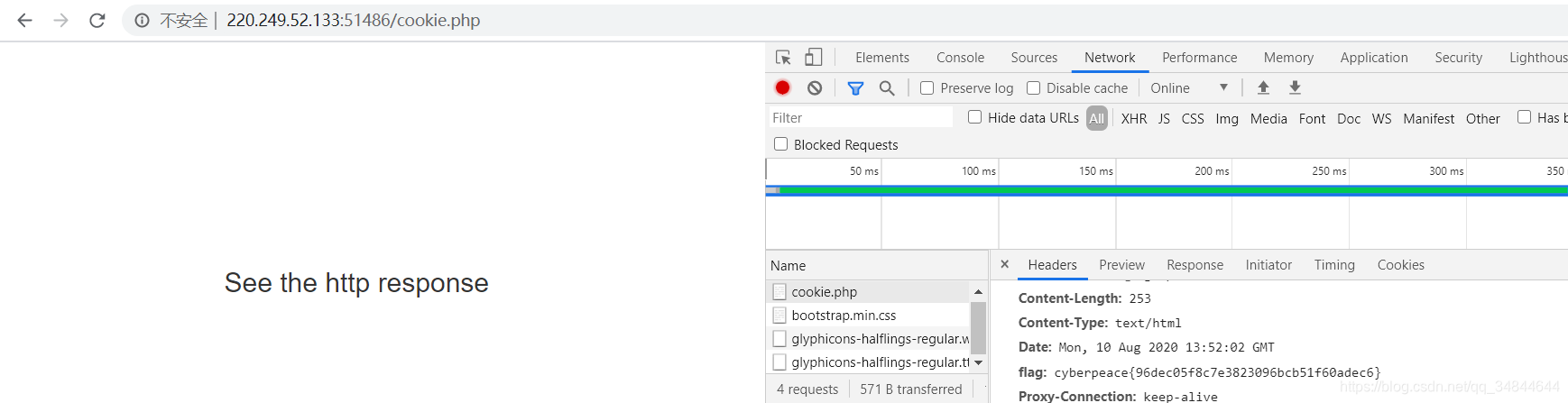The width and height of the screenshot is (1568, 403).
Task: Click the Name column header
Action: [x=877, y=265]
